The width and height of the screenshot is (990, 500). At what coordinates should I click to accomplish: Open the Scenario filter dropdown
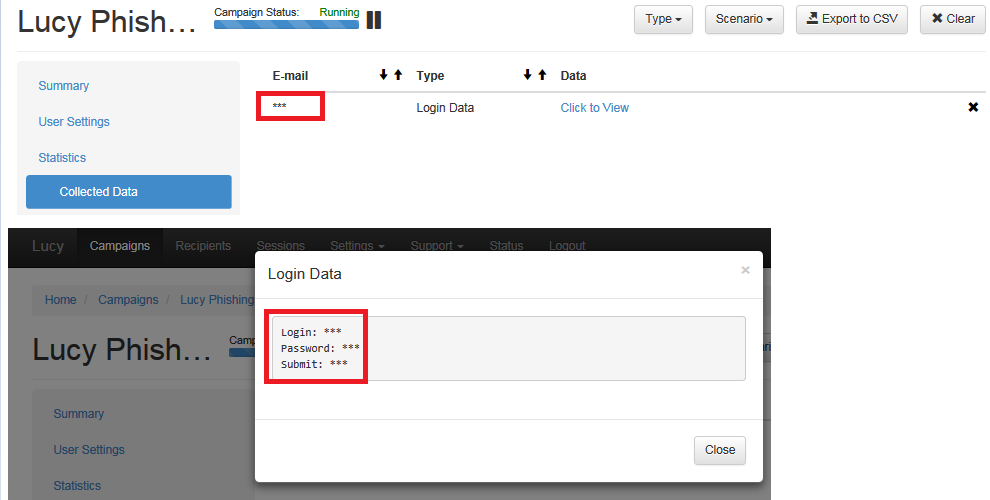744,19
